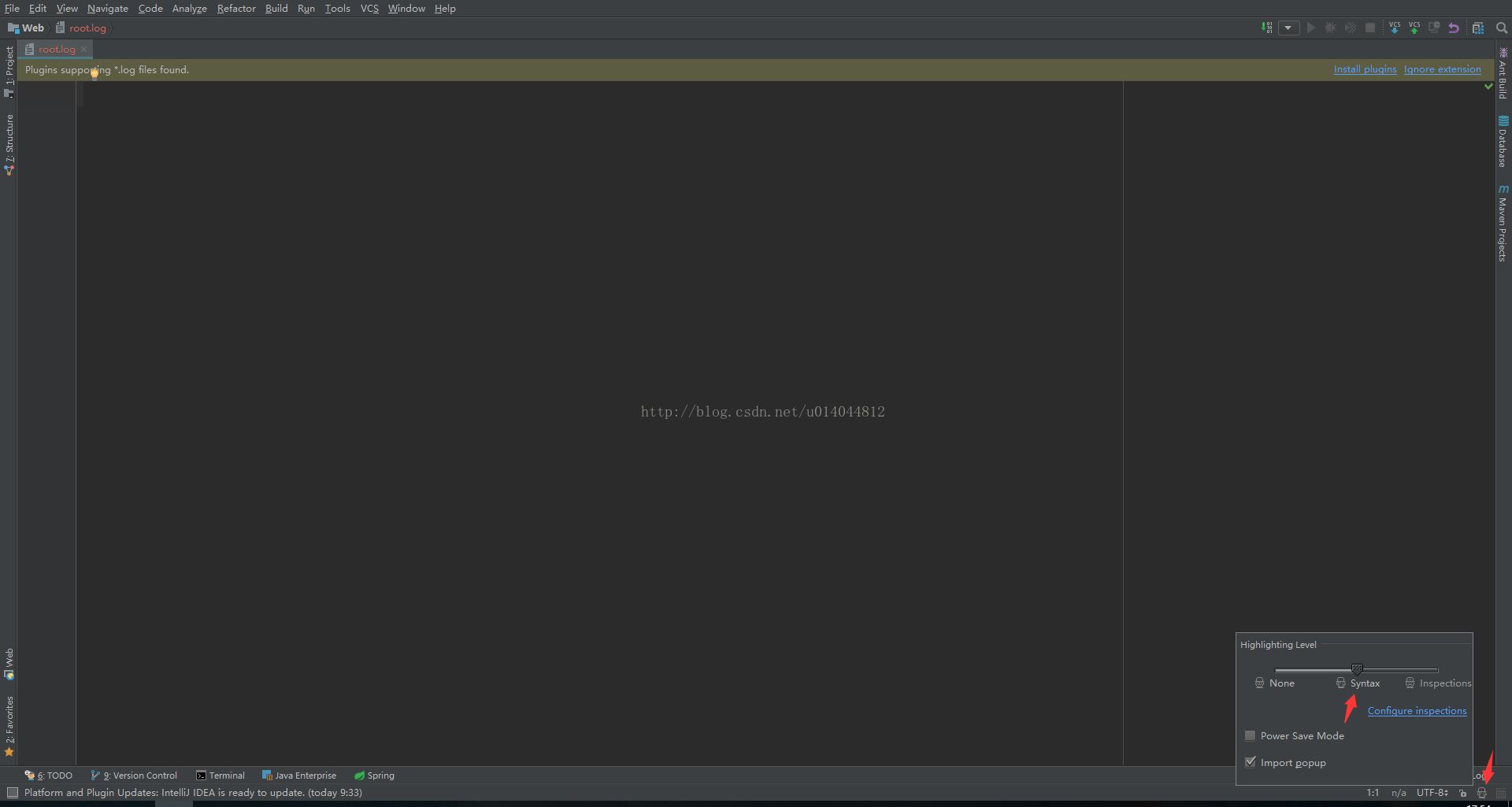Viewport: 1512px width, 807px height.
Task: Click the Stop square icon
Action: pyautogui.click(x=1370, y=28)
